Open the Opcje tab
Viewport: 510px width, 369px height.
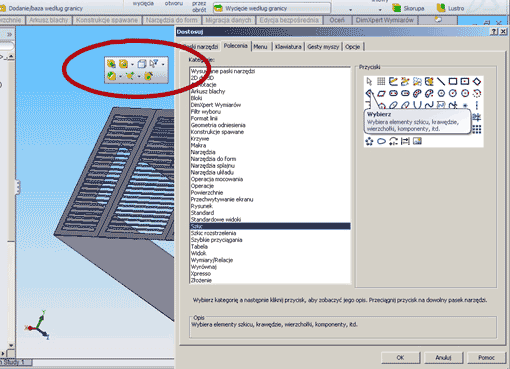(x=353, y=47)
